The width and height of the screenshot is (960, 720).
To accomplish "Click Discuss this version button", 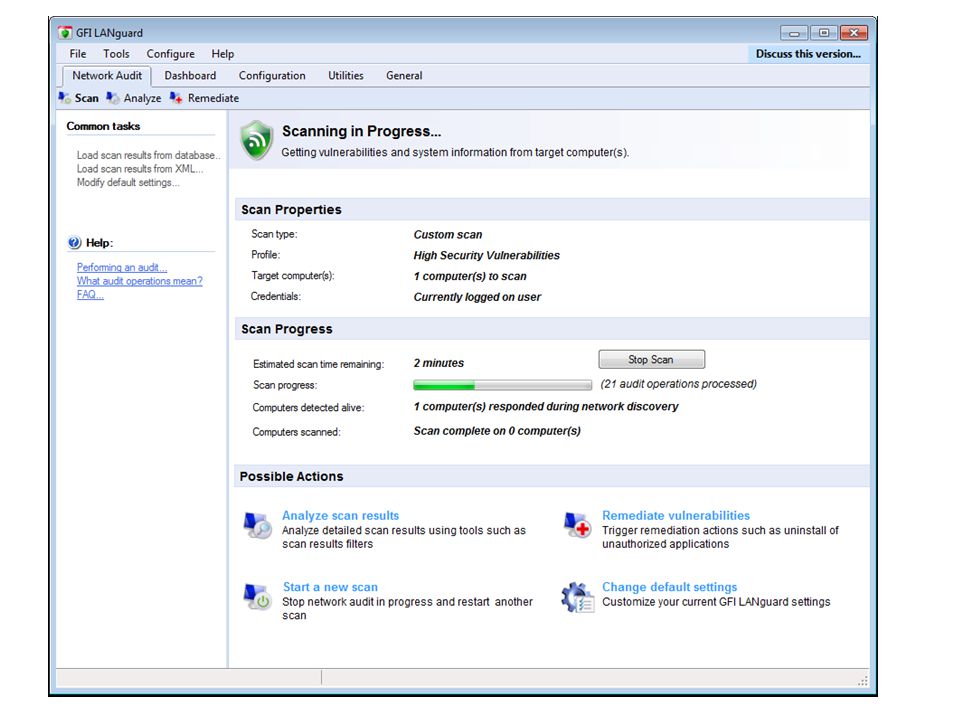I will (x=808, y=54).
